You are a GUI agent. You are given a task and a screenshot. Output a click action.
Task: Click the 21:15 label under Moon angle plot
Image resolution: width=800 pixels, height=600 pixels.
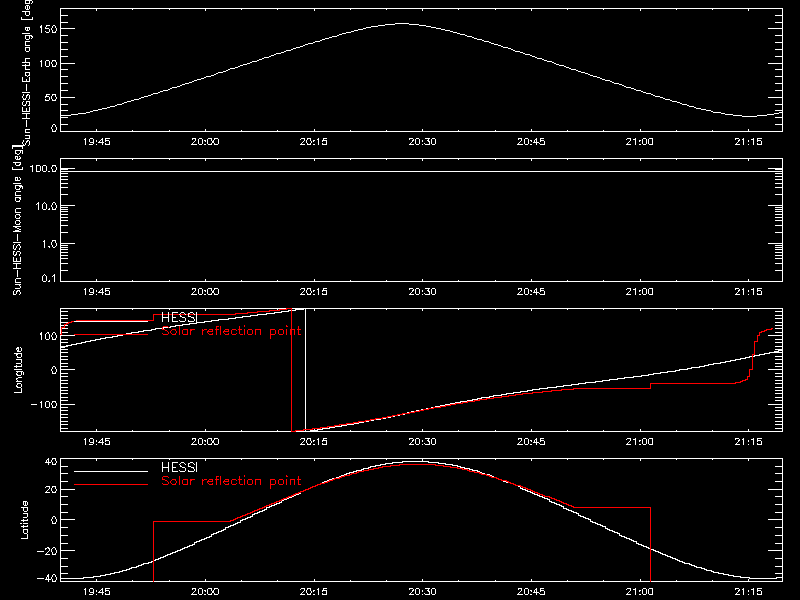[x=748, y=292]
